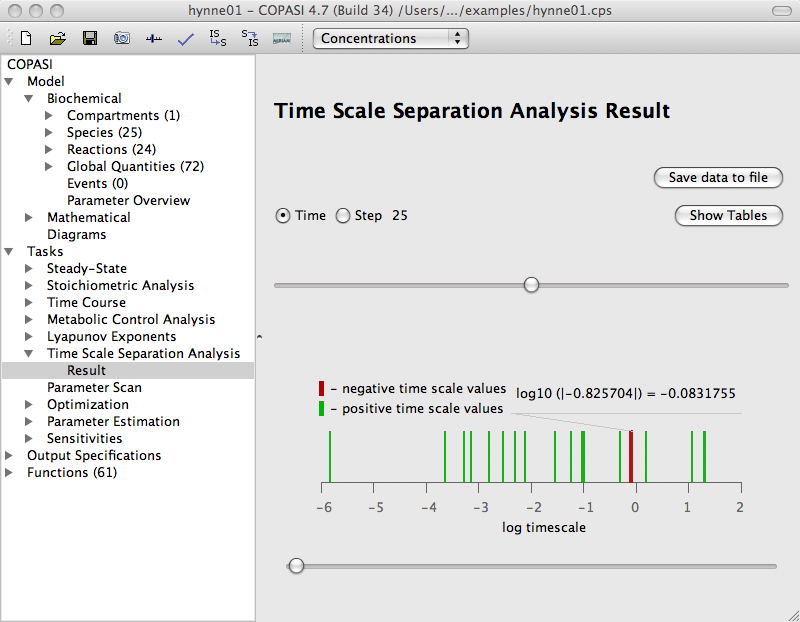This screenshot has height=622, width=800.
Task: Expand the Mathematical node arrow
Action: pos(29,217)
